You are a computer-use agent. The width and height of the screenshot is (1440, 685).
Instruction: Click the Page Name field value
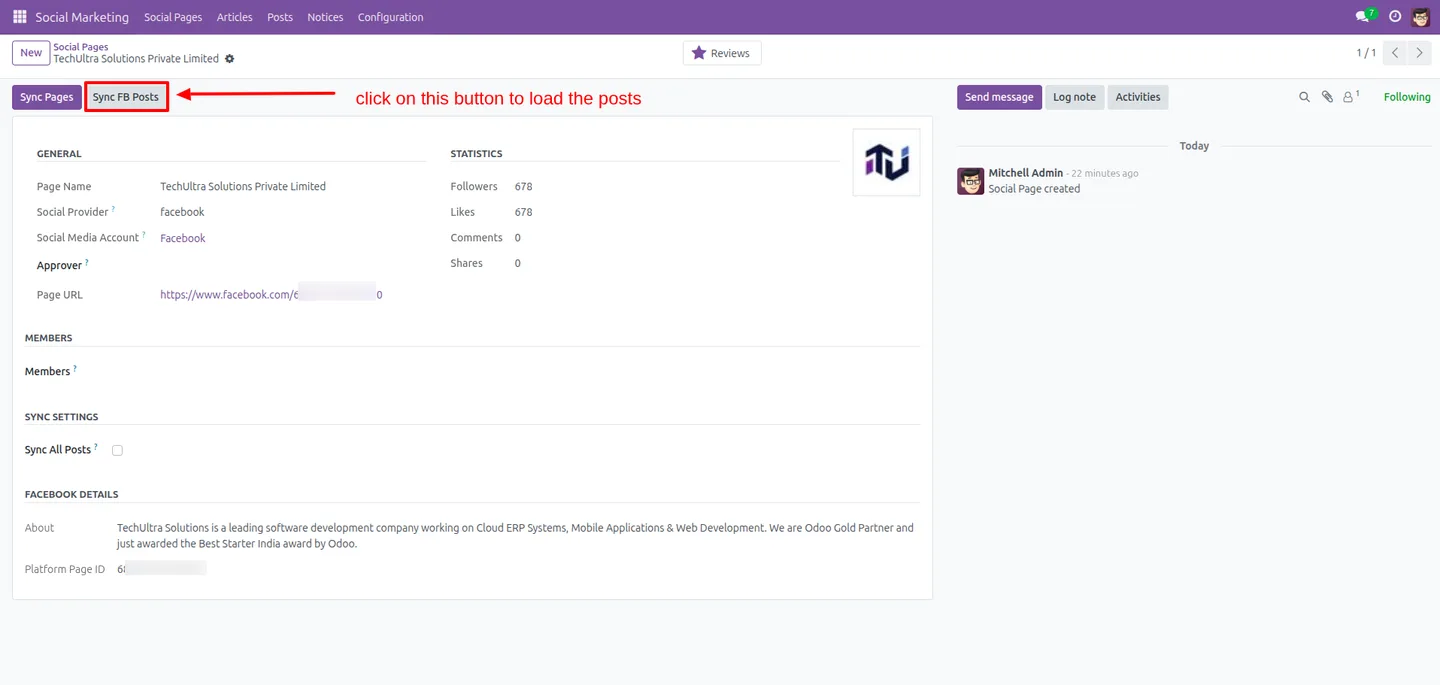click(x=243, y=186)
